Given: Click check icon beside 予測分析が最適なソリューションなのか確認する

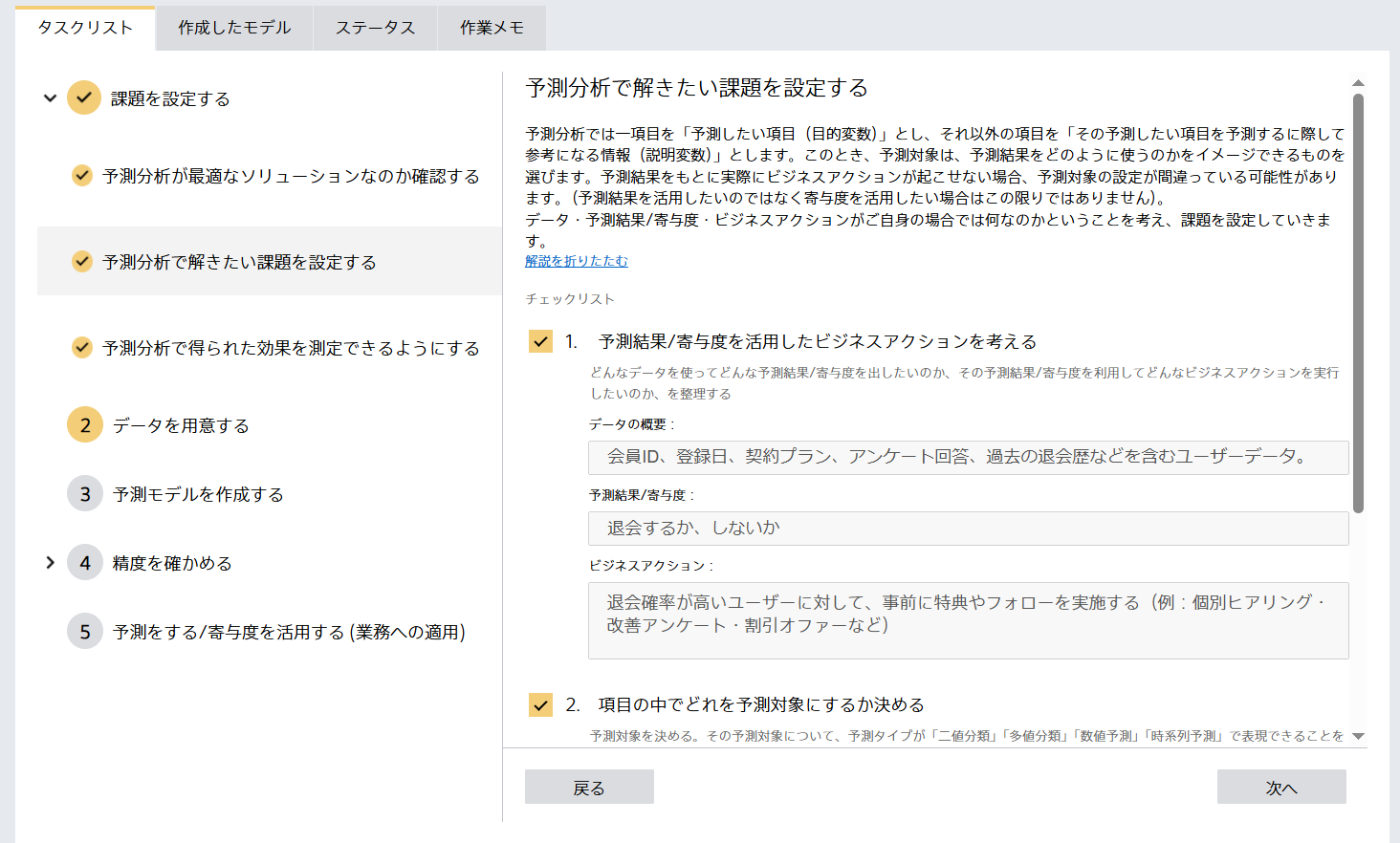Looking at the screenshot, I should [x=82, y=176].
